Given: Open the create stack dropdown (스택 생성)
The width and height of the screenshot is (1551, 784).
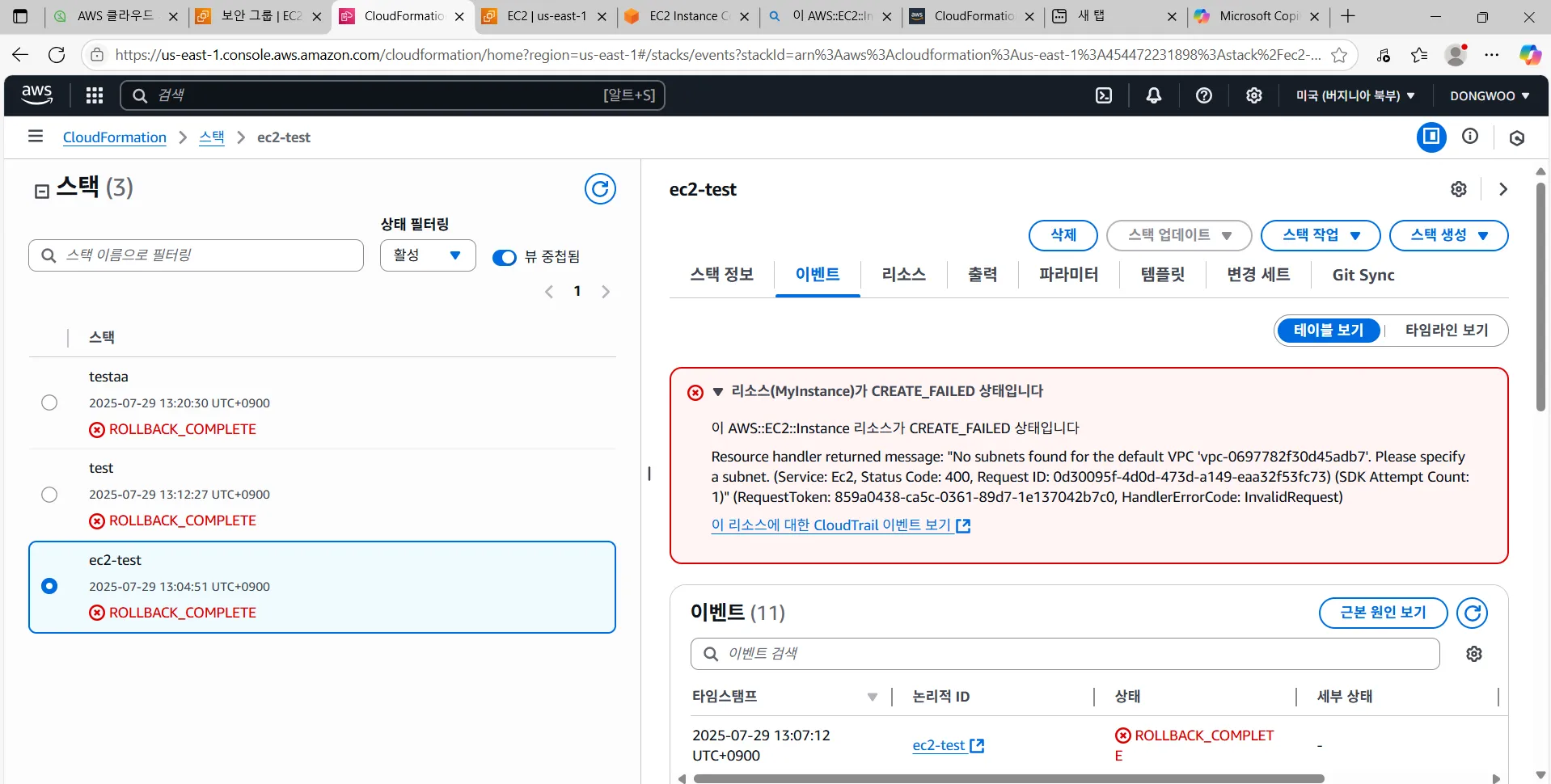Looking at the screenshot, I should coord(1448,235).
